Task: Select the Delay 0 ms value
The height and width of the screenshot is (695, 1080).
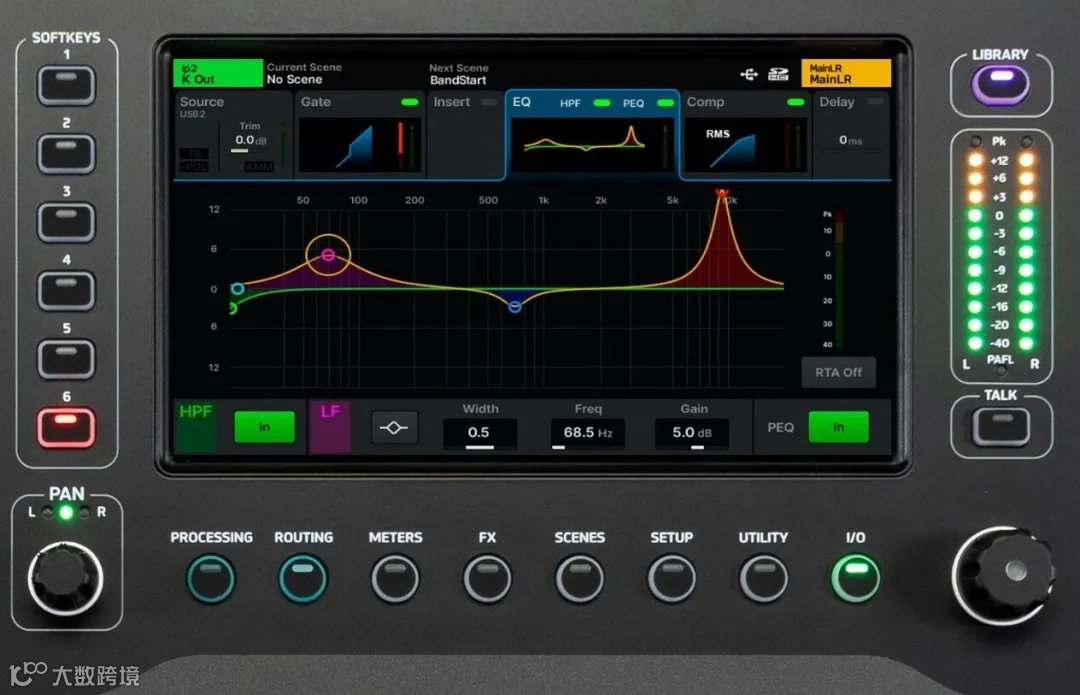Action: (x=851, y=141)
